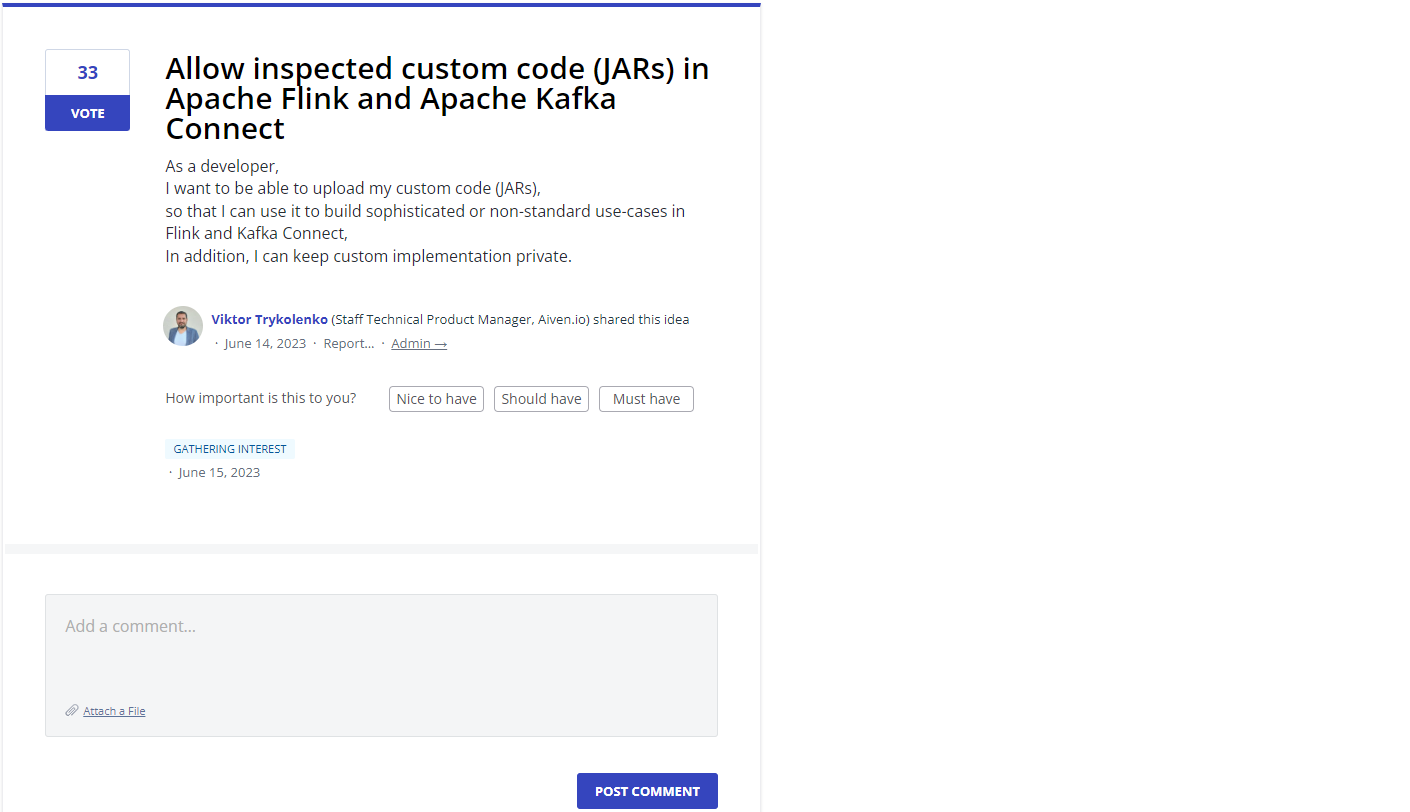Click the 'Attach a File' link
1410x812 pixels.
(x=114, y=711)
